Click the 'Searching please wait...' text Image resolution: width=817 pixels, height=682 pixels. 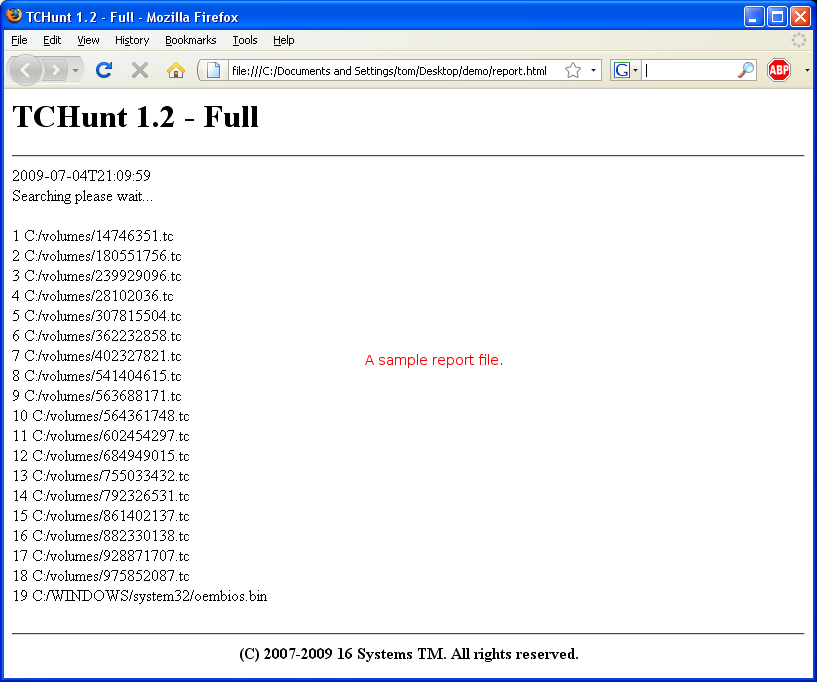coord(82,196)
